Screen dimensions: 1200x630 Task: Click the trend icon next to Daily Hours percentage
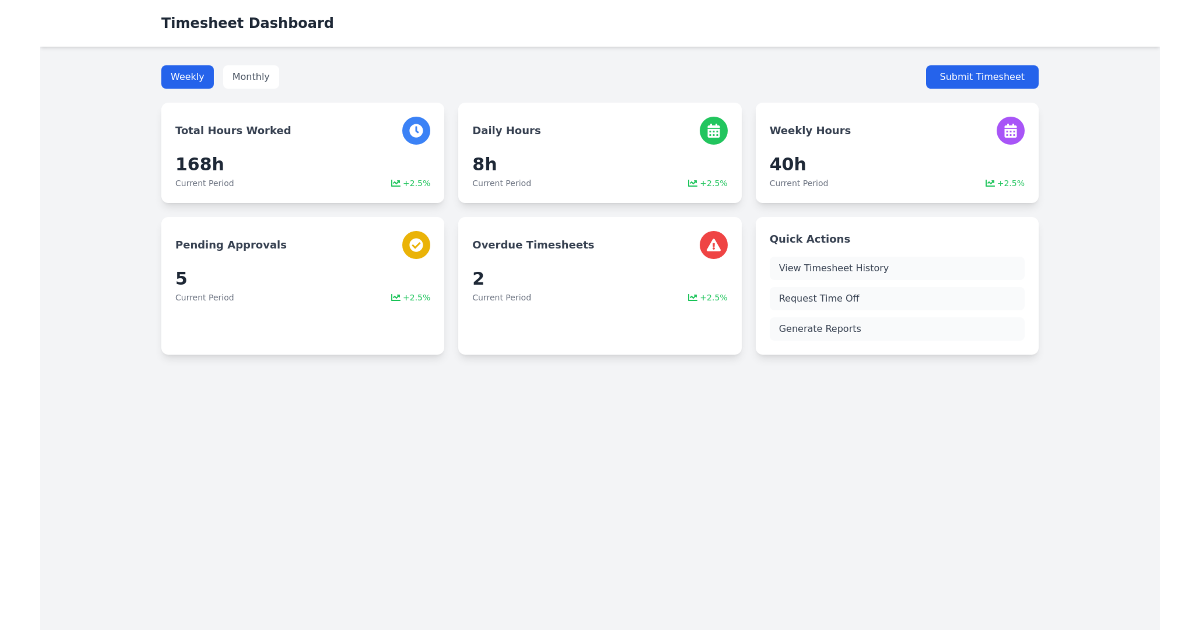click(x=691, y=183)
